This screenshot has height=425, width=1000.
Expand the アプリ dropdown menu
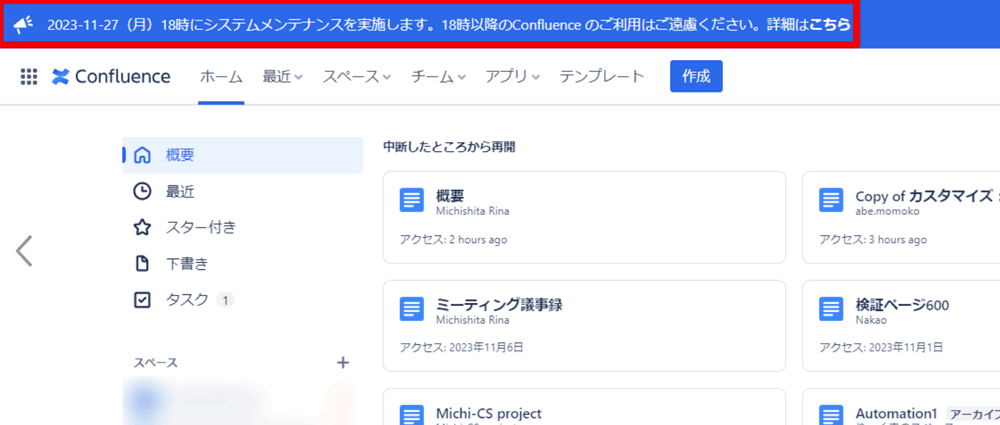[x=513, y=77]
